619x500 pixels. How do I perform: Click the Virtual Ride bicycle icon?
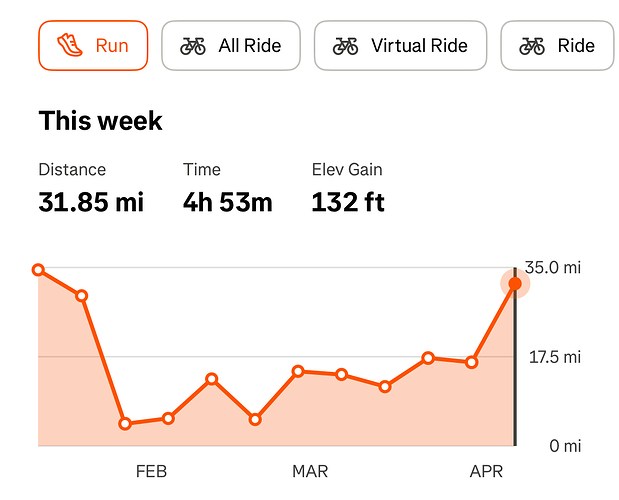[345, 45]
